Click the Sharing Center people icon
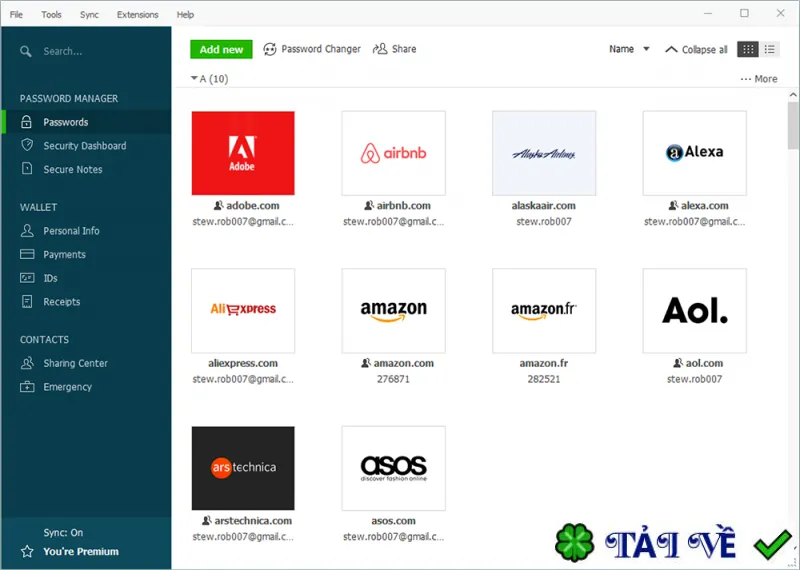The image size is (800, 570). [x=27, y=363]
